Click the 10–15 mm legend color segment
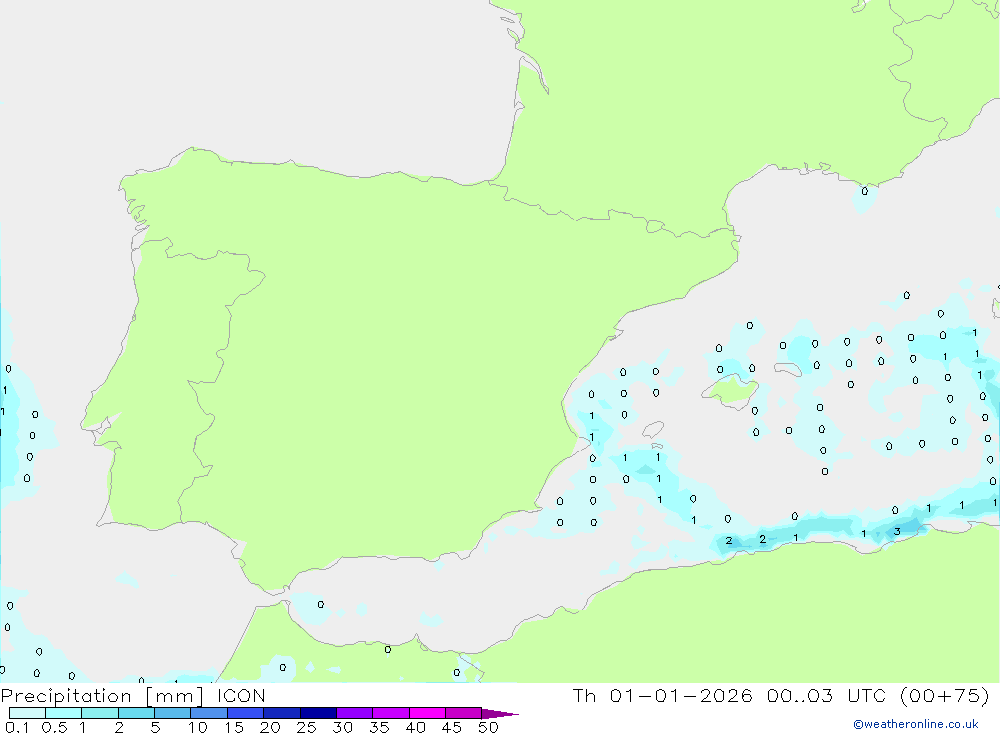This screenshot has width=1000, height=733. [209, 713]
